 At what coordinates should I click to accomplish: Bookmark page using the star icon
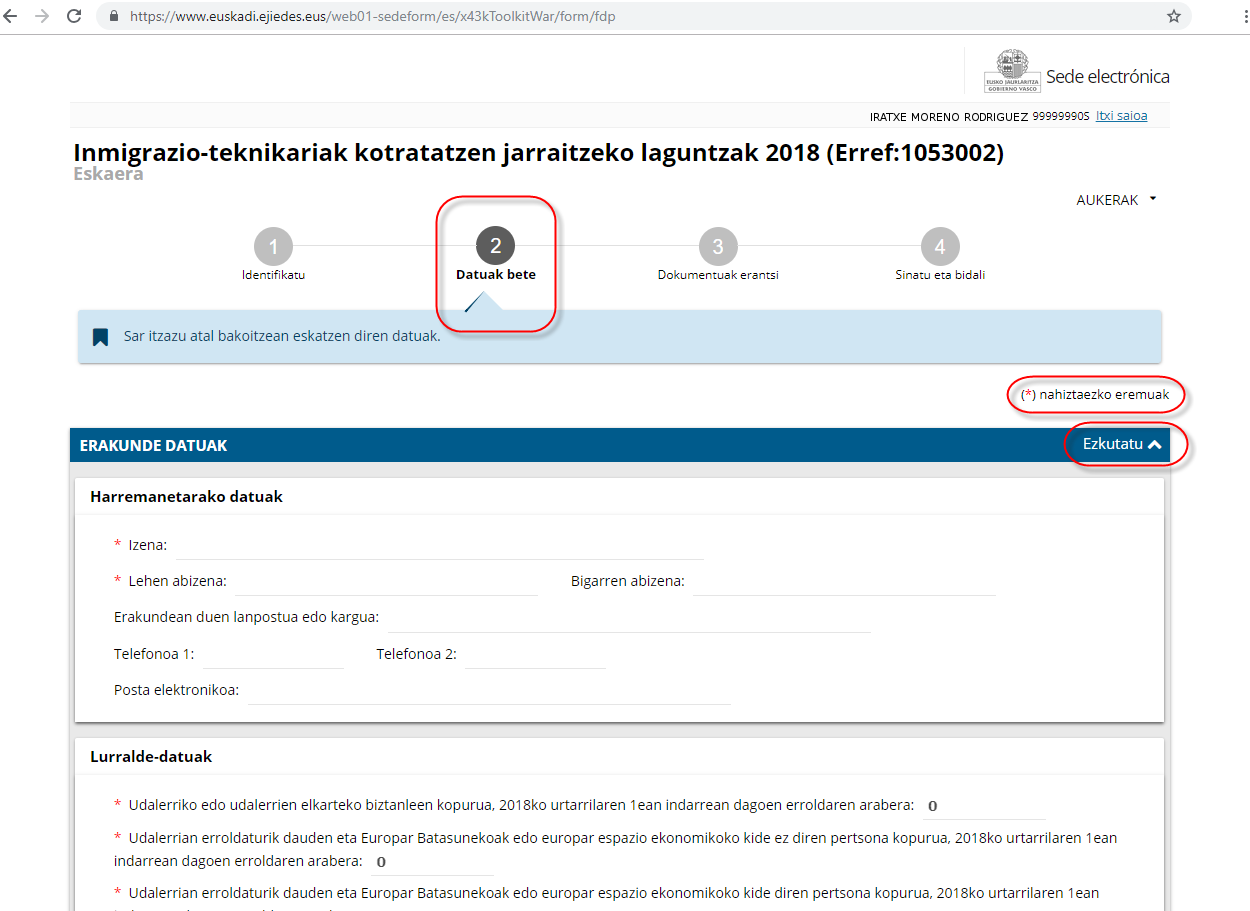pos(1174,17)
